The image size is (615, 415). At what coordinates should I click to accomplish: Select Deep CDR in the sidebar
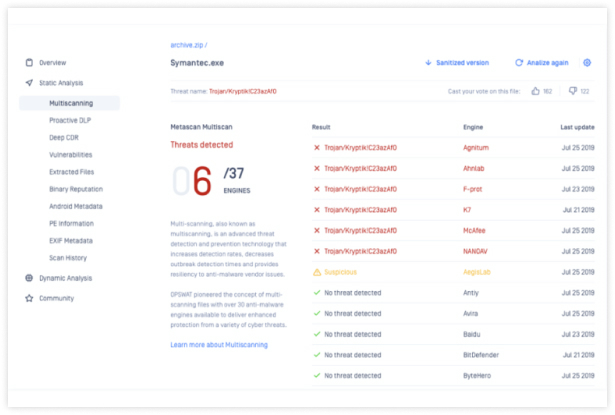[64, 137]
